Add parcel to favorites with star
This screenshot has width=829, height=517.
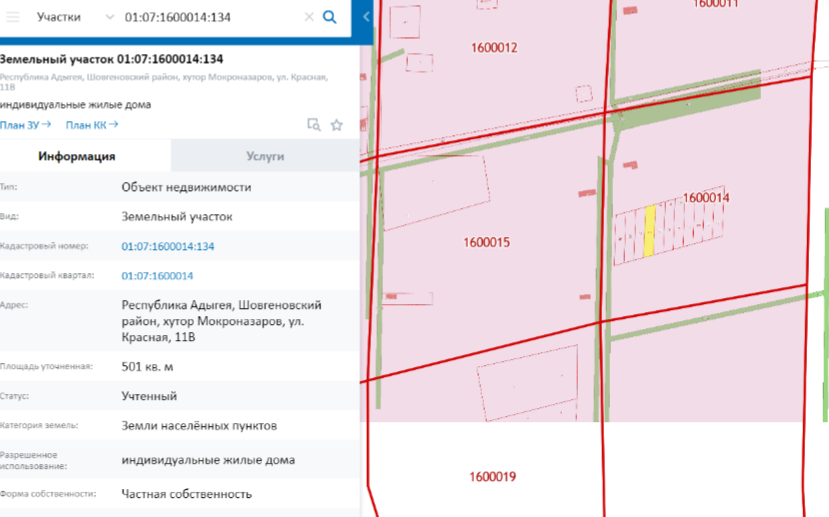337,125
